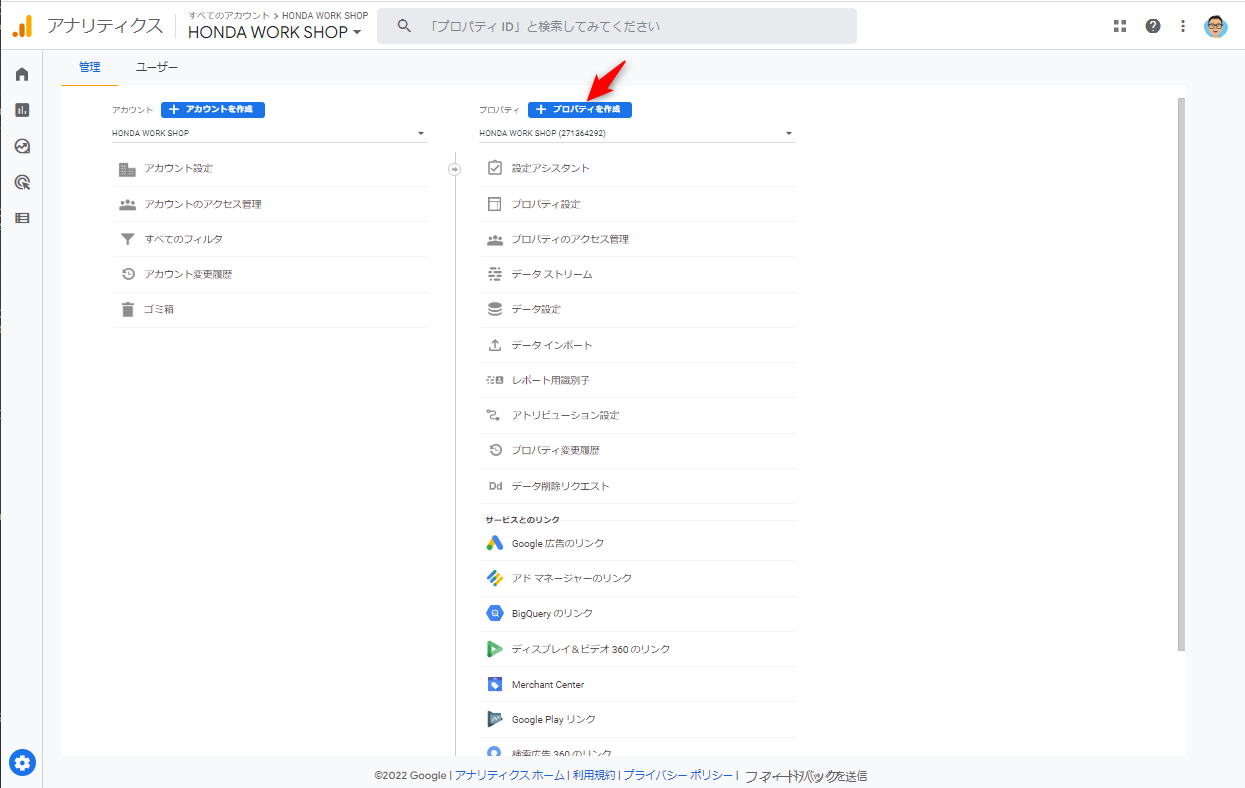Image resolution: width=1245 pixels, height=788 pixels.
Task: Click the データ設定 database icon
Action: coord(494,309)
